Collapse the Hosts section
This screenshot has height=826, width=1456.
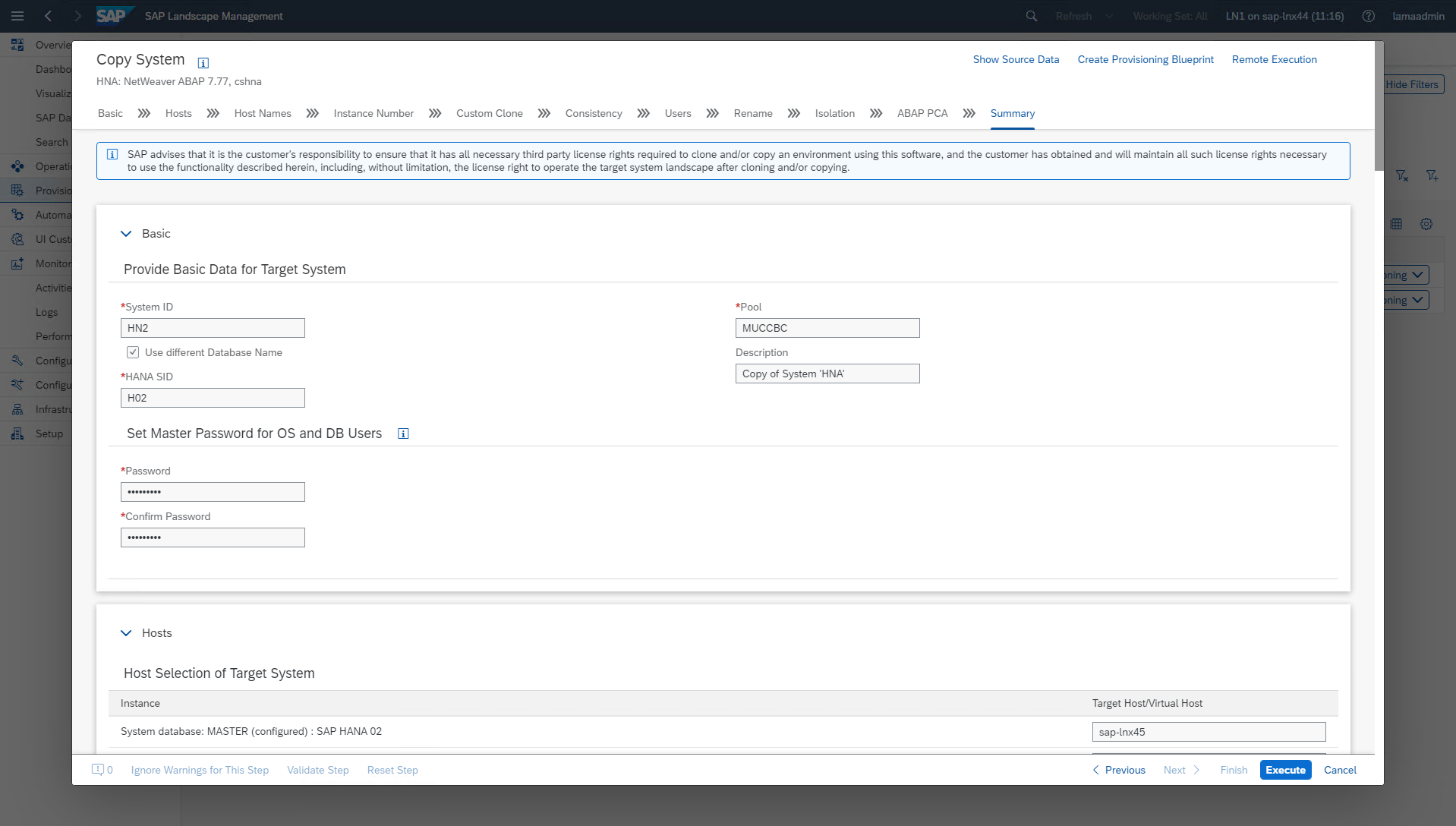[126, 633]
